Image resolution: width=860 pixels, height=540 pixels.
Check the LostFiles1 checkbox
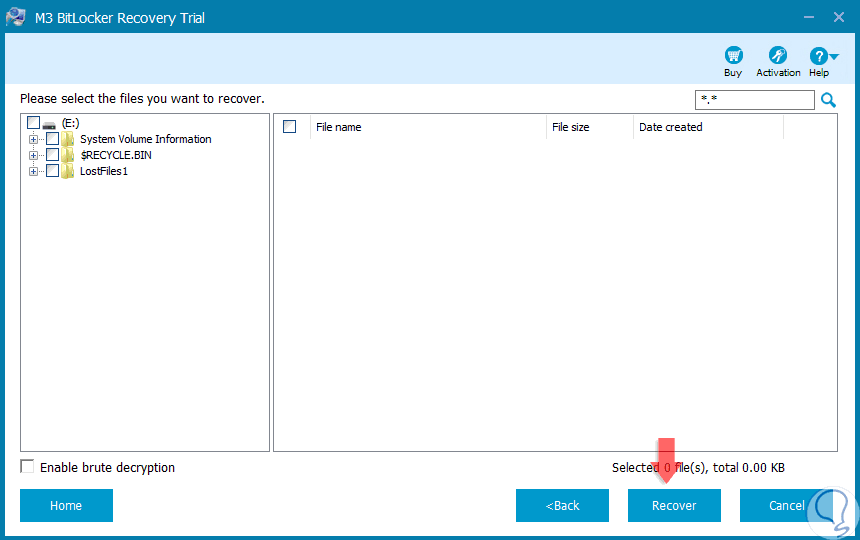click(52, 170)
